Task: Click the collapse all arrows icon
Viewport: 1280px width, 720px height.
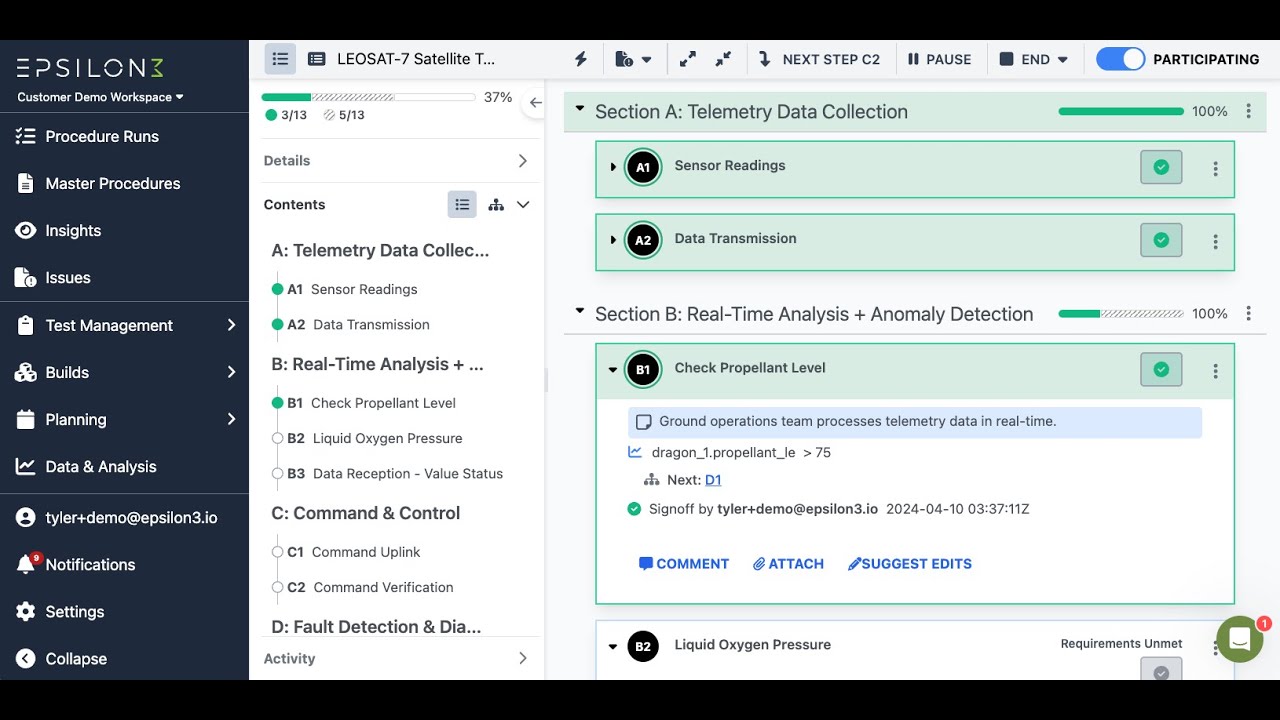Action: [723, 59]
